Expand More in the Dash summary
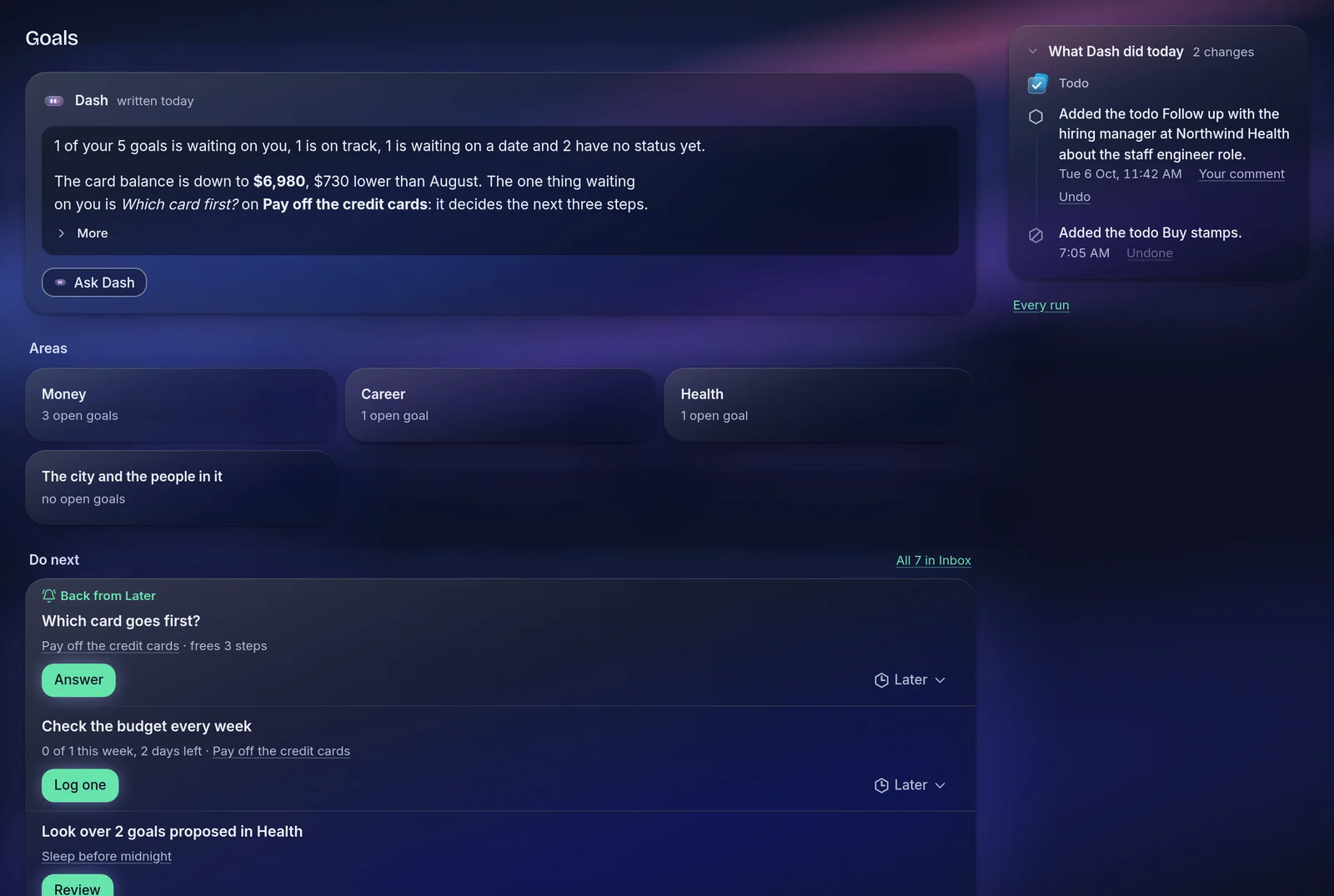The height and width of the screenshot is (896, 1334). 82,233
